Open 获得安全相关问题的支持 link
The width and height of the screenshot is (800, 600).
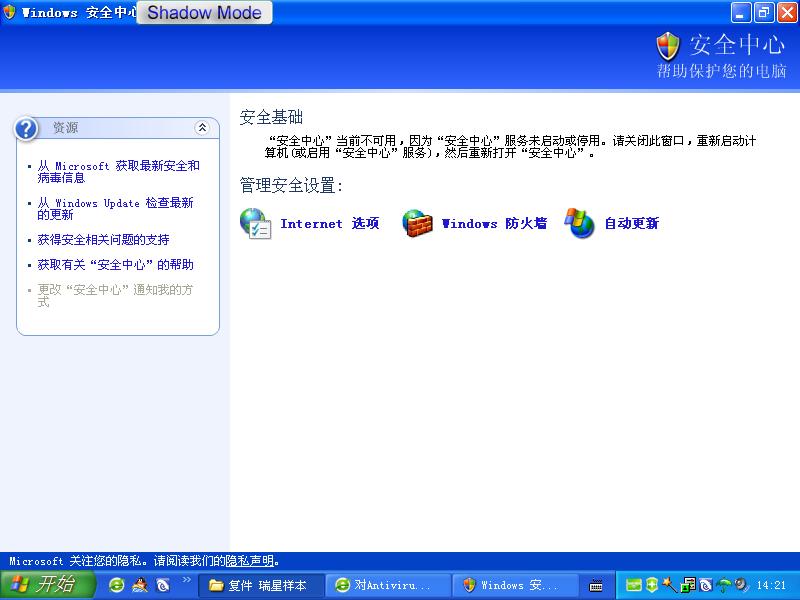tap(104, 240)
